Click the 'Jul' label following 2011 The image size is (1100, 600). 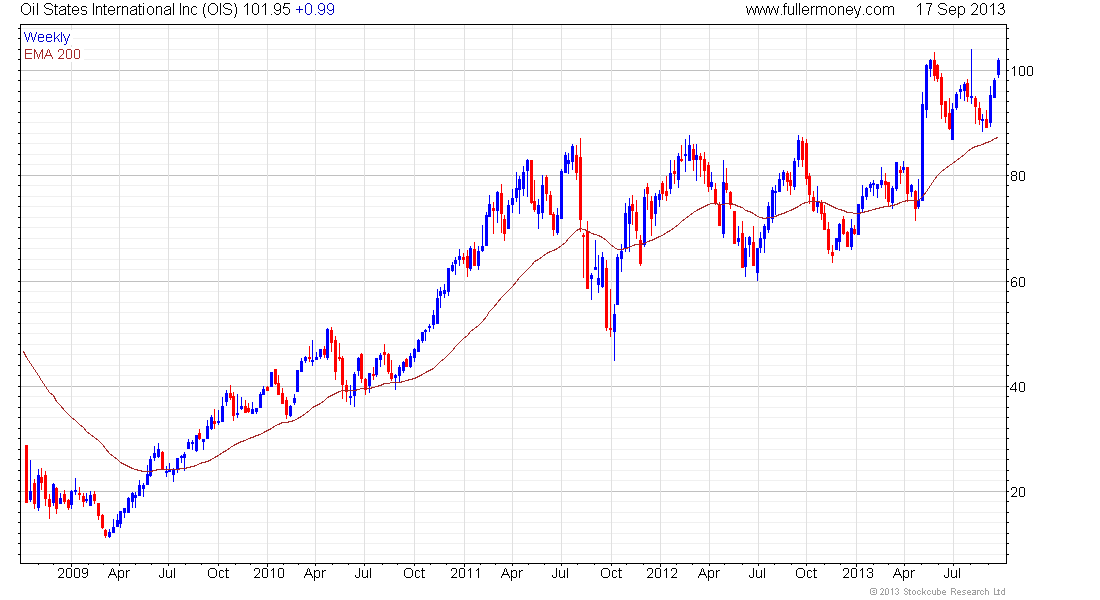tap(560, 573)
